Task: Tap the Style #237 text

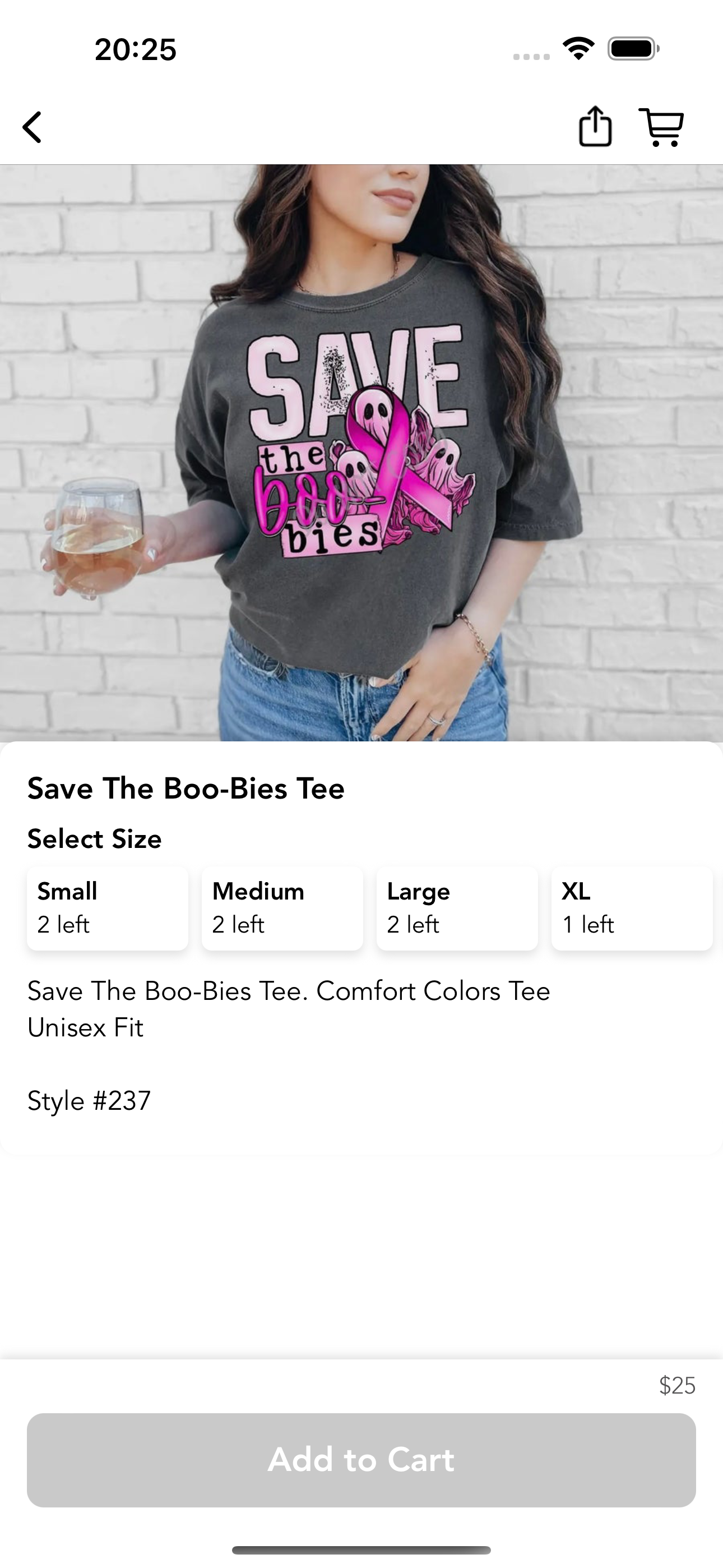Action: pyautogui.click(x=89, y=1100)
